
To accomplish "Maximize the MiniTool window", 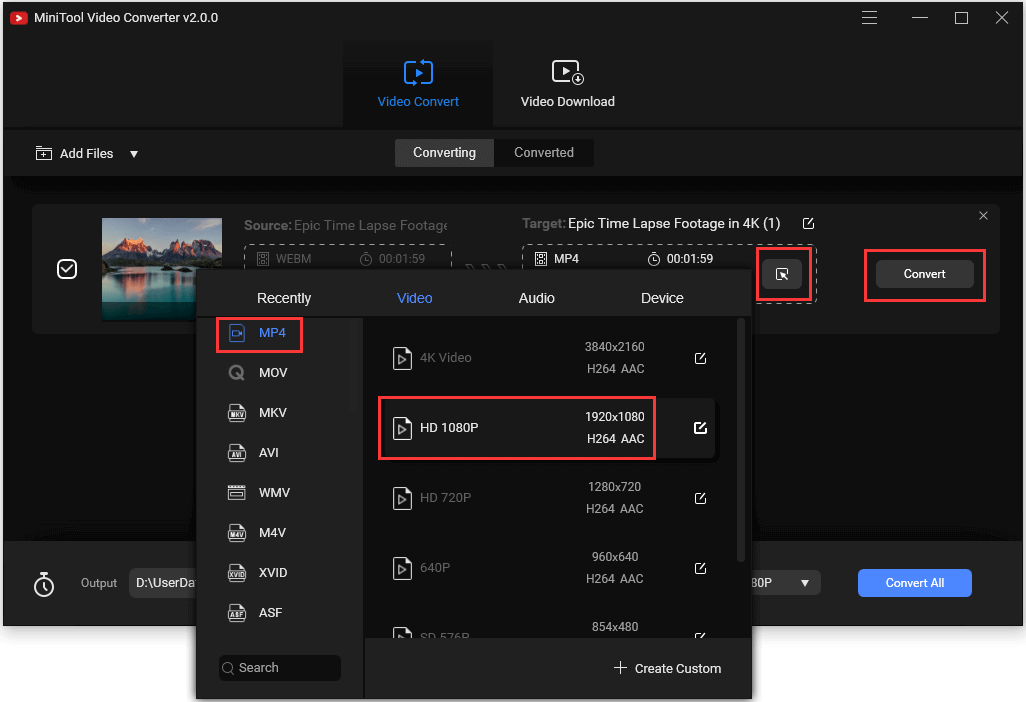I will coord(961,18).
